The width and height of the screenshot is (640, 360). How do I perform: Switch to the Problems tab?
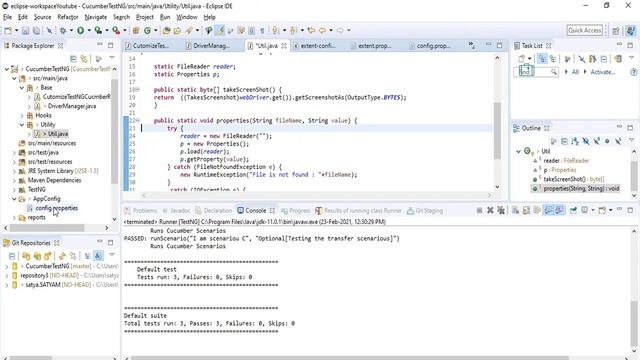click(x=141, y=211)
